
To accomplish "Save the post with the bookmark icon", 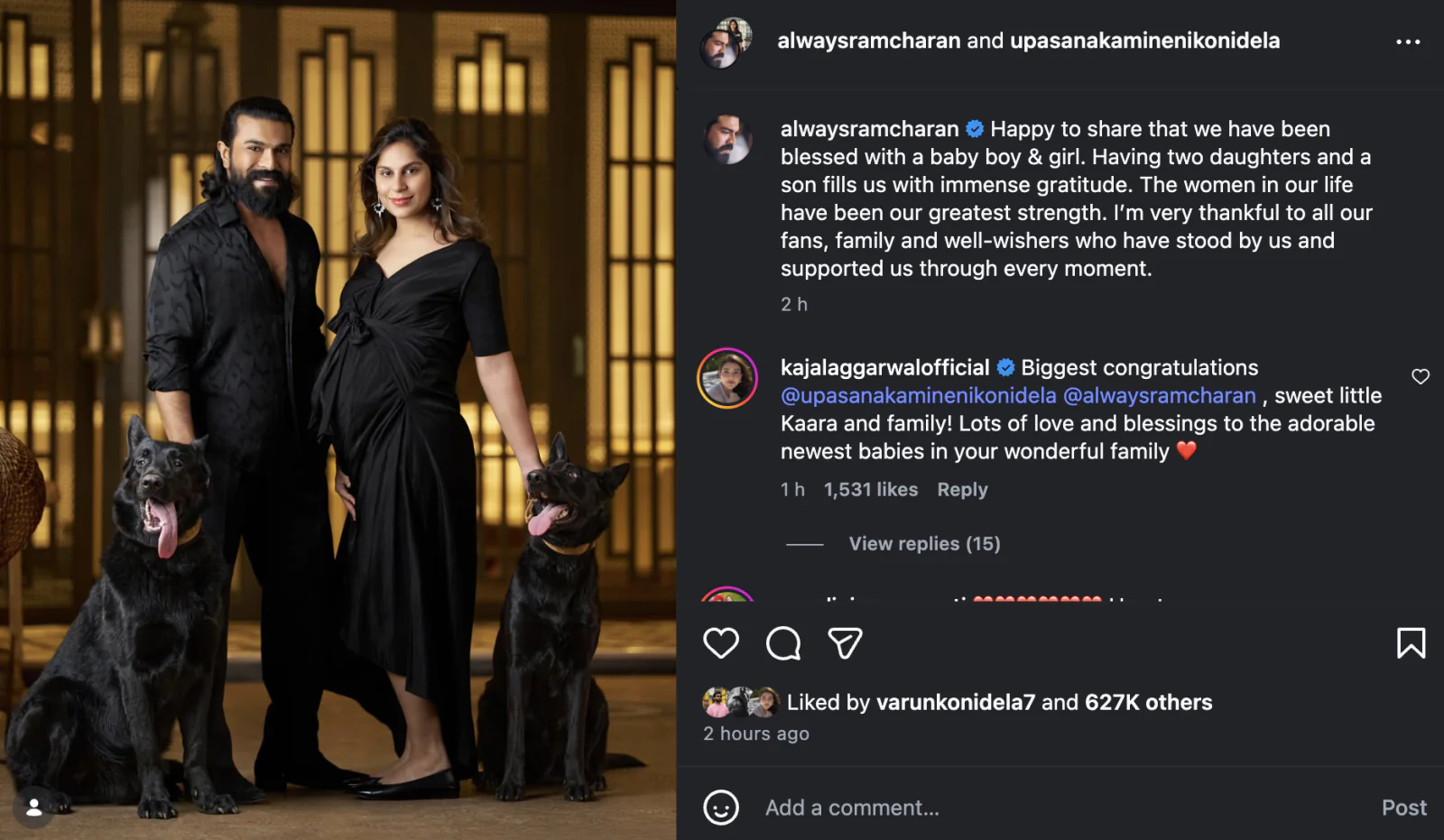I will pos(1411,643).
